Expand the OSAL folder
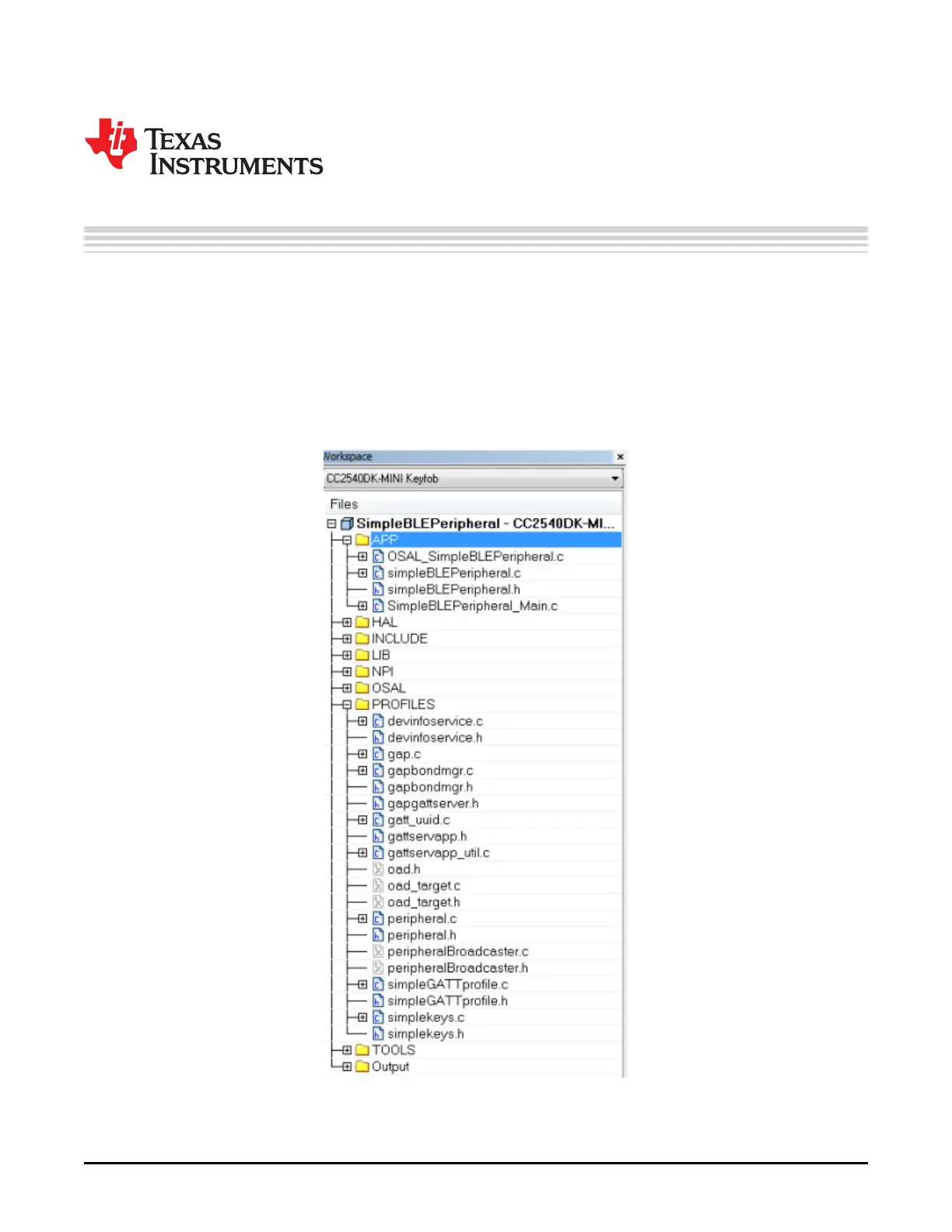The height and width of the screenshot is (1232, 952). tap(347, 688)
